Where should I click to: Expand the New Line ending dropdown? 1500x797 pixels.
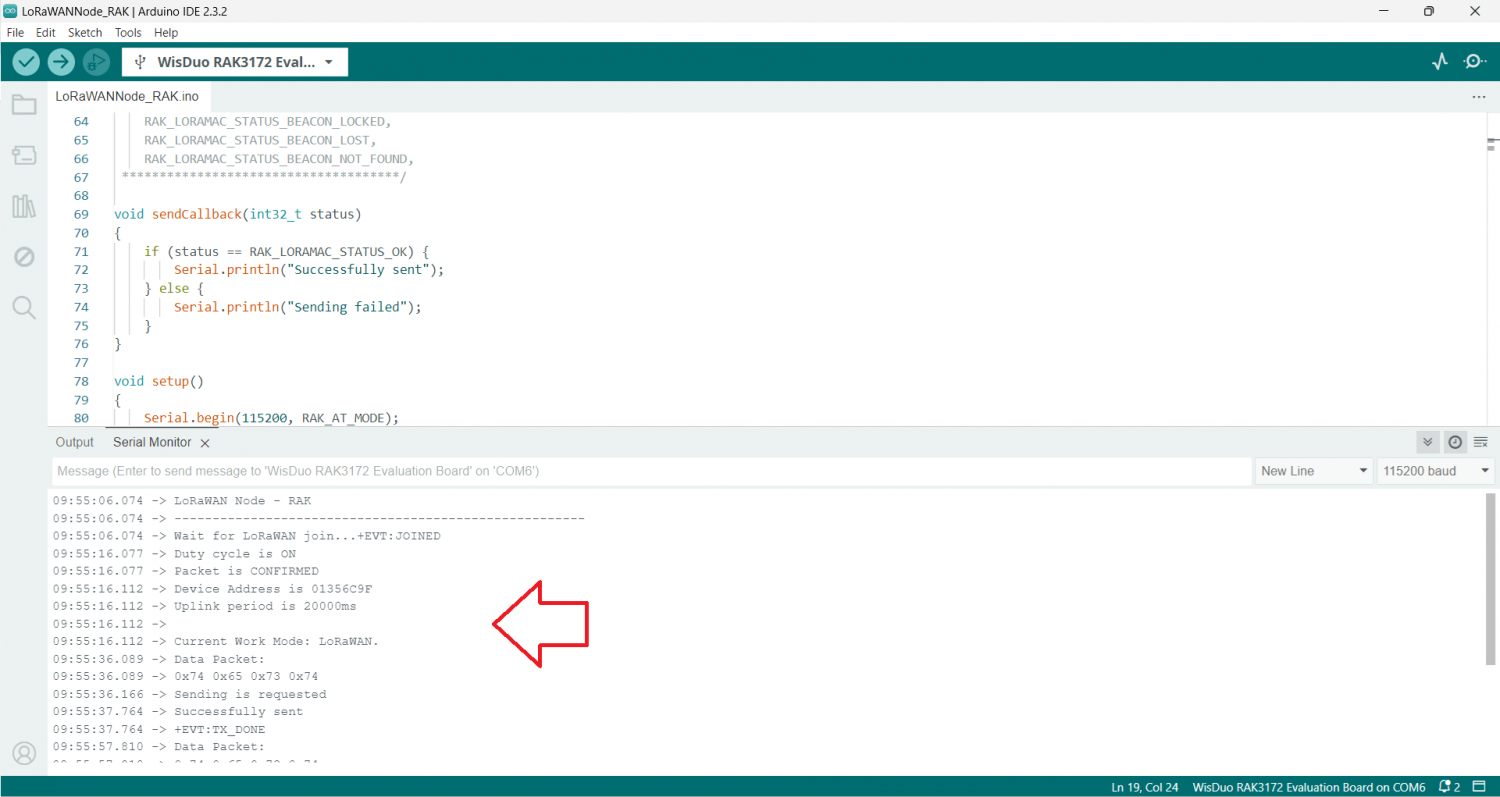pos(1314,471)
